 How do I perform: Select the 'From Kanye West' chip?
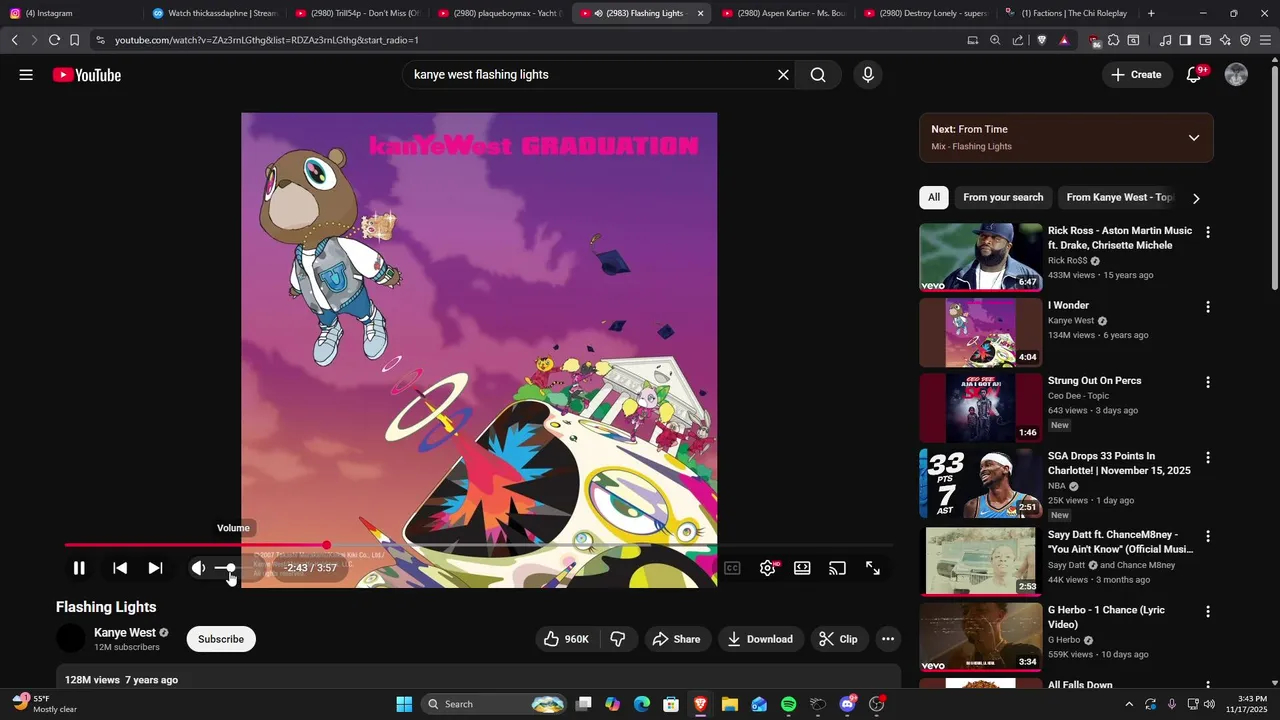pyautogui.click(x=1118, y=197)
